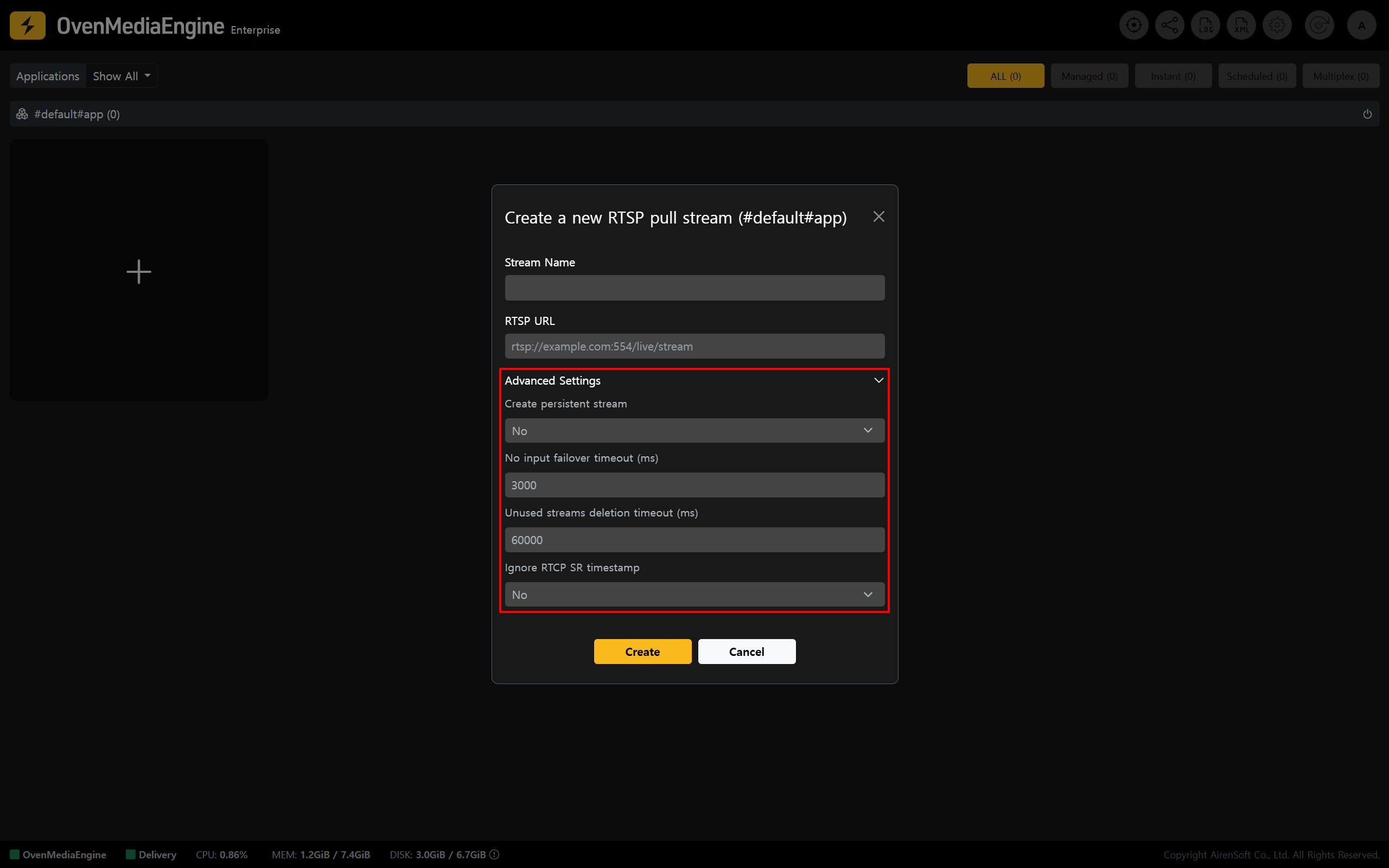Switch to the Managed (0) tab
The width and height of the screenshot is (1389, 868).
point(1089,76)
